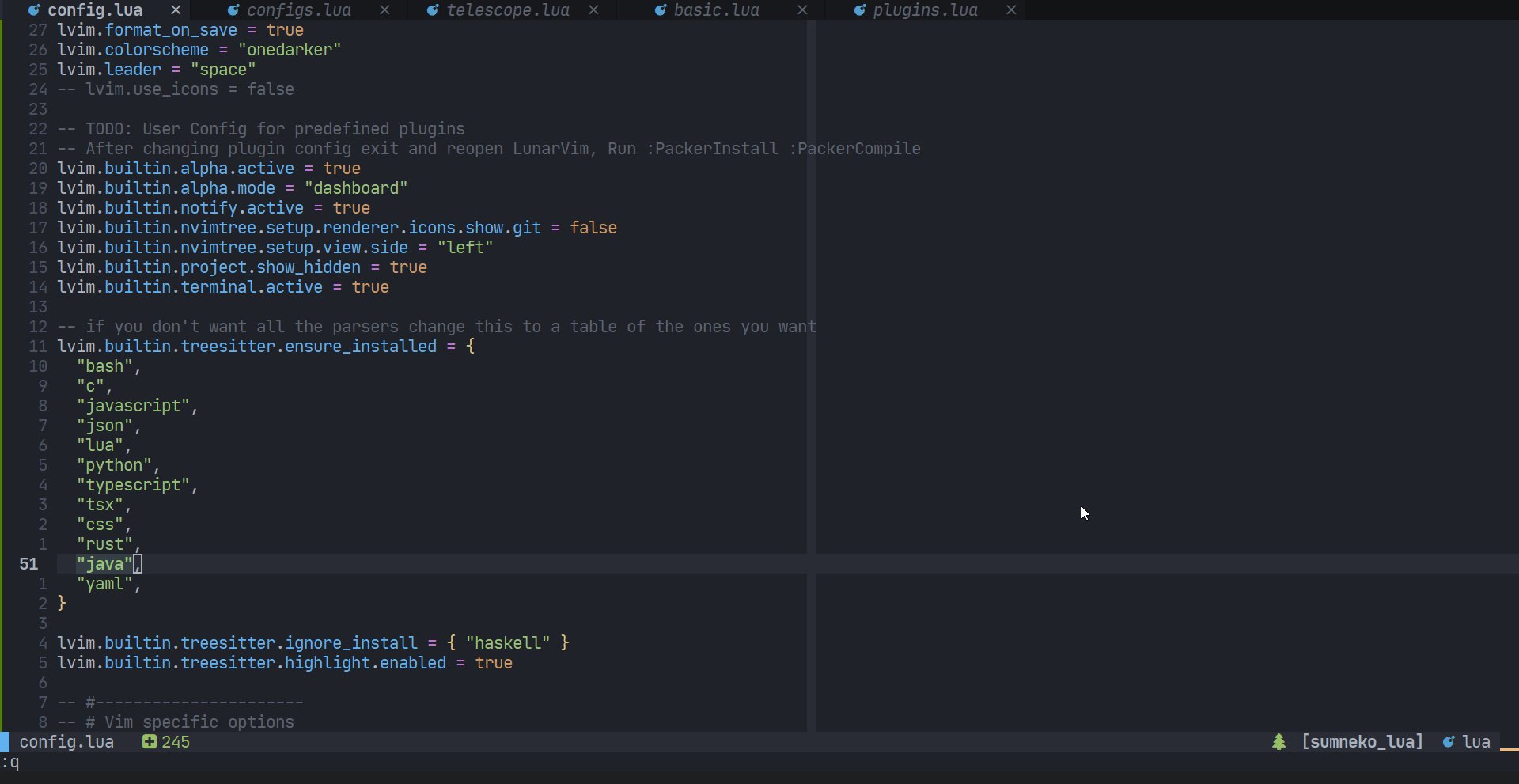Click the "python" parser entry
The height and width of the screenshot is (784, 1519).
click(114, 465)
